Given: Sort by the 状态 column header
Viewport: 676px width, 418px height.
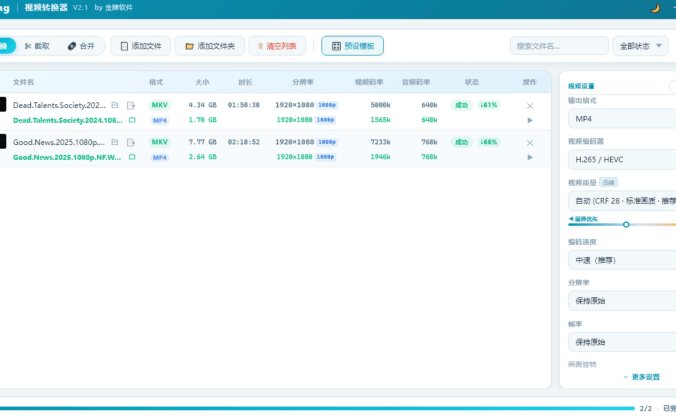Looking at the screenshot, I should pyautogui.click(x=472, y=82).
